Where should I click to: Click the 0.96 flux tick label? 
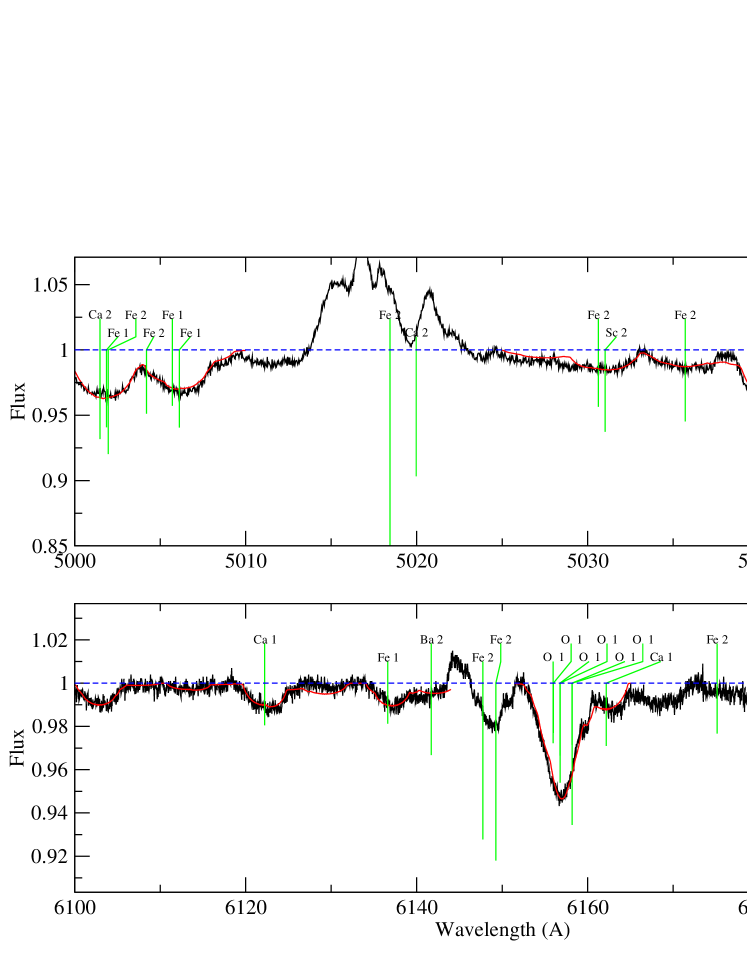coord(51,770)
